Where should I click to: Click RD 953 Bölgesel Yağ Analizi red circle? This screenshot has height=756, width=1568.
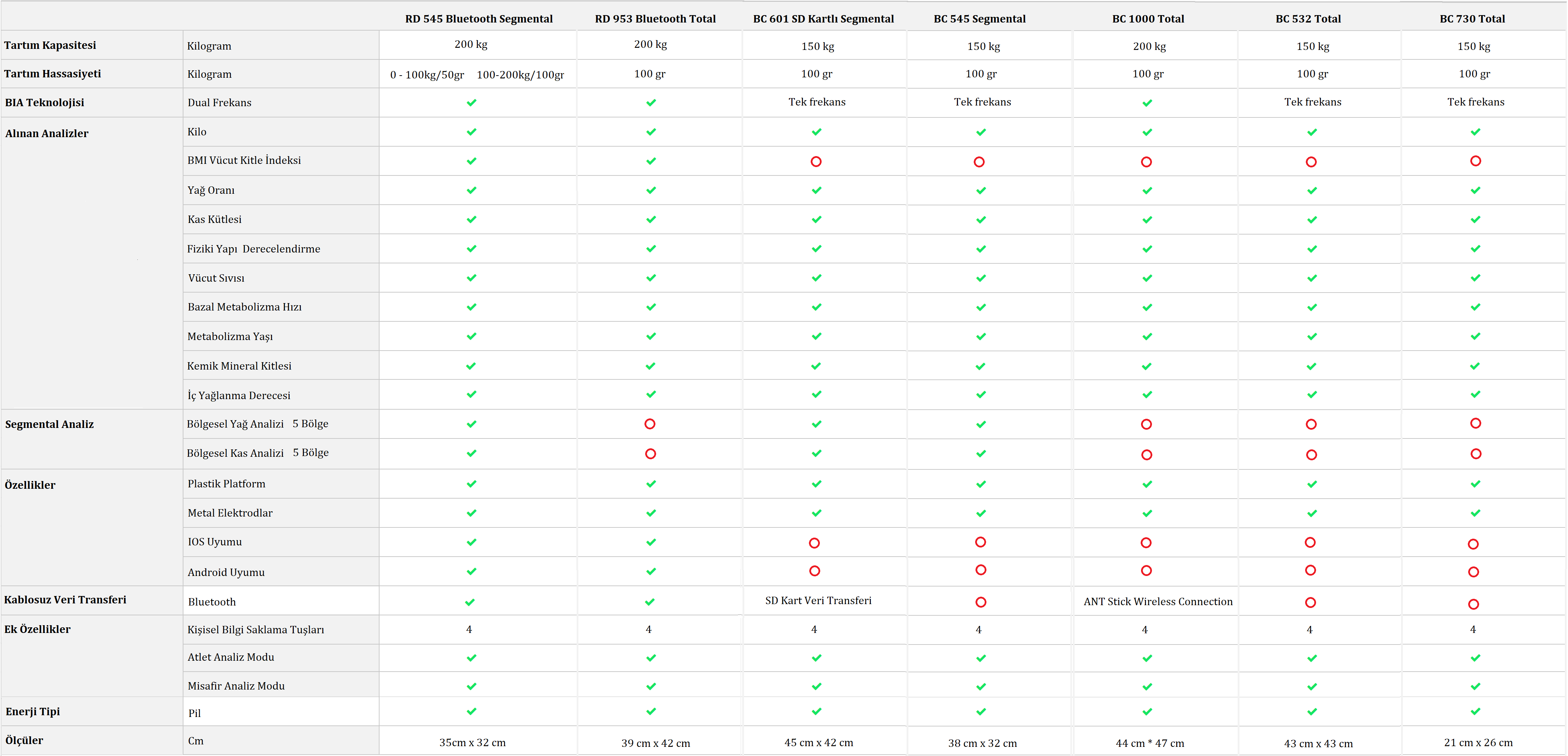click(x=650, y=424)
